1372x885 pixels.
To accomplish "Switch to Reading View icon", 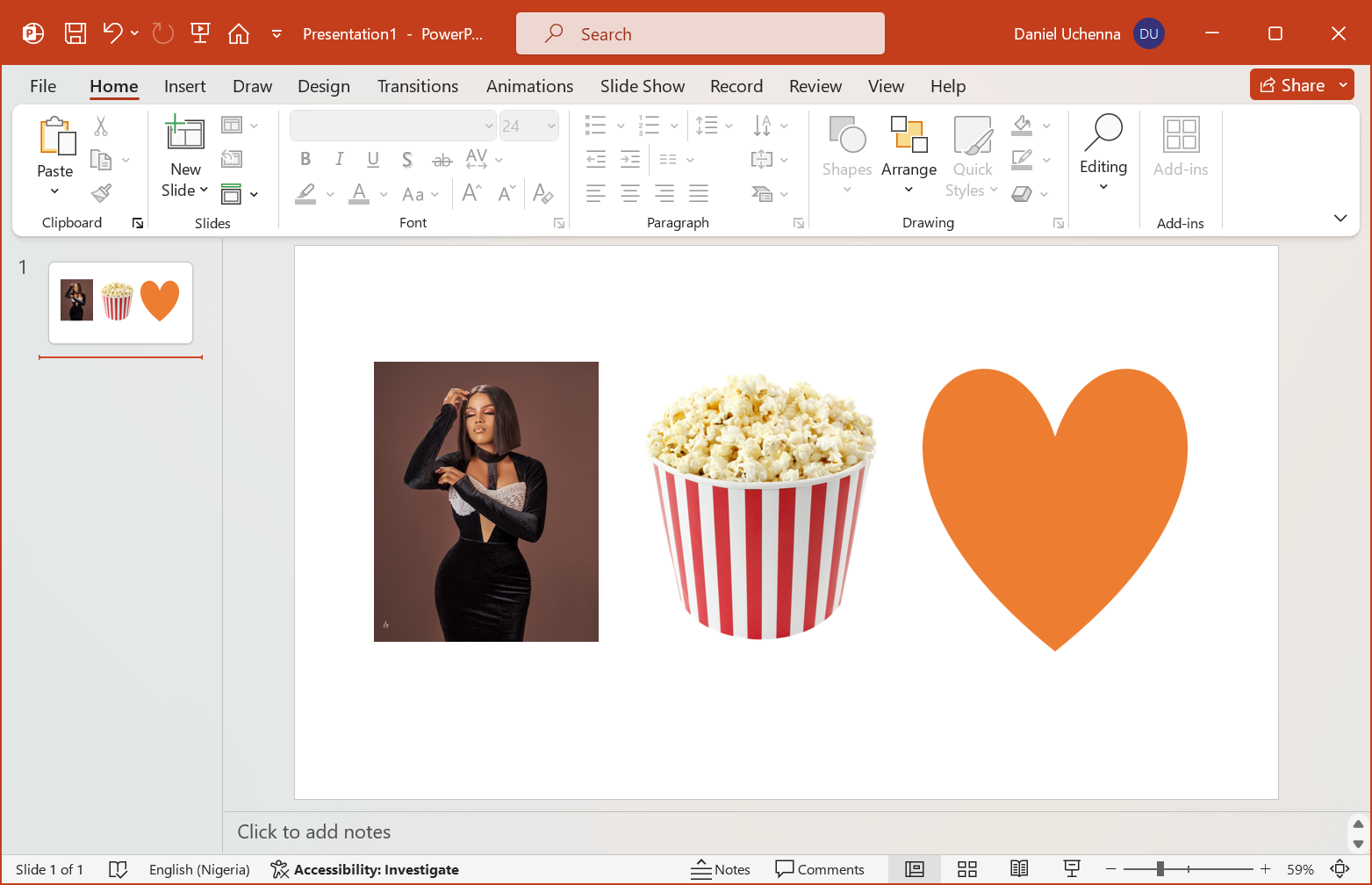I will point(1019,869).
